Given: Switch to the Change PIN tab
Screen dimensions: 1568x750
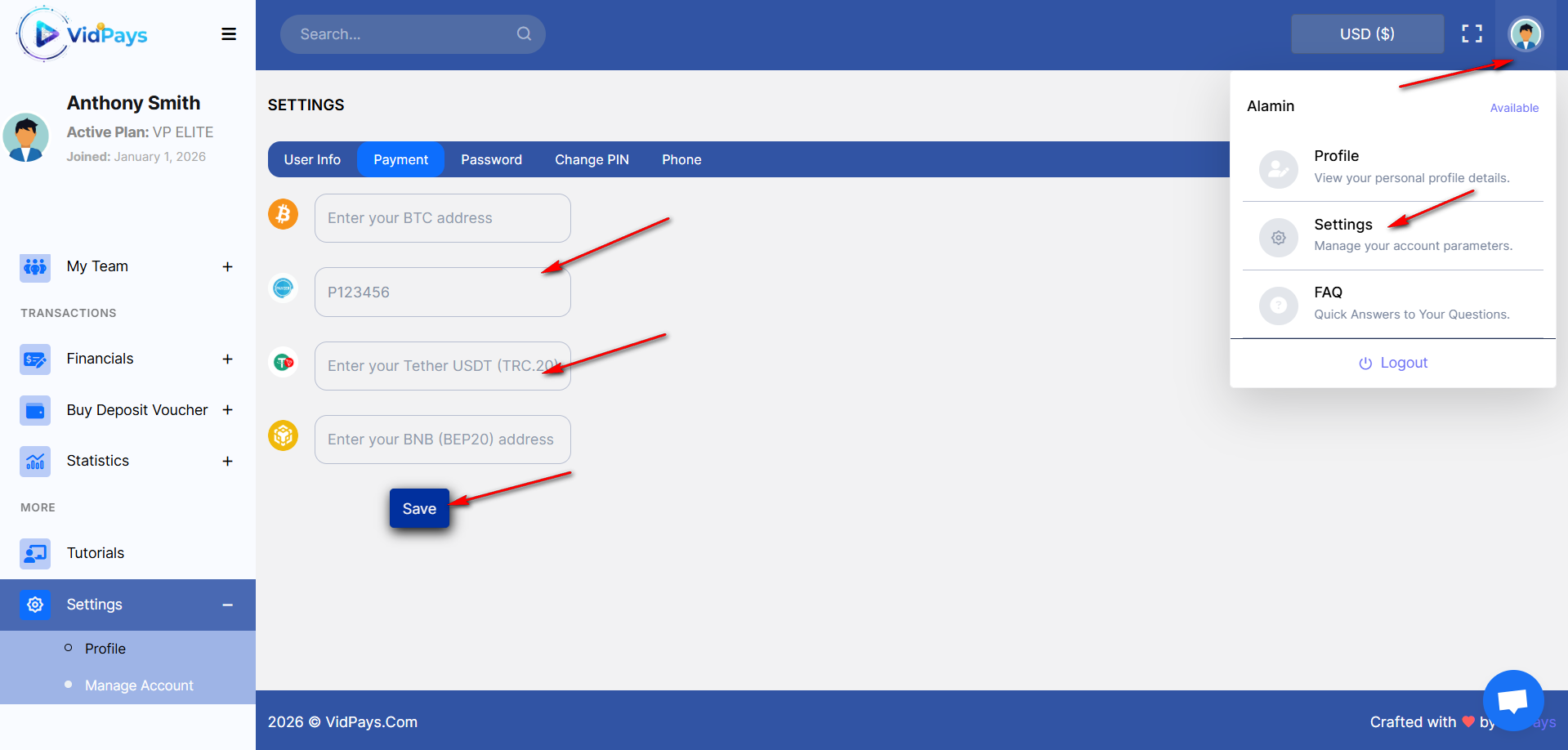Looking at the screenshot, I should (x=592, y=159).
